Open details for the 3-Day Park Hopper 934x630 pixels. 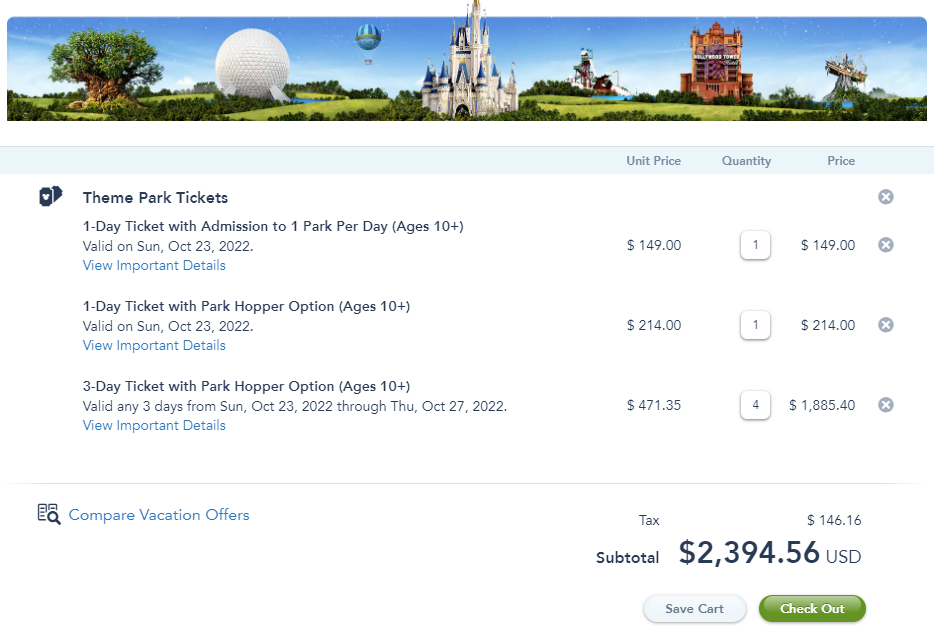coord(153,425)
